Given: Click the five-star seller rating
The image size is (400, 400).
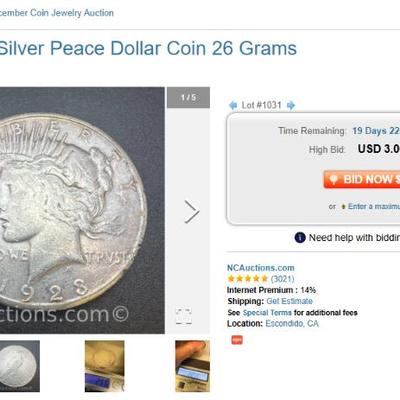Looking at the screenshot, I should point(247,279).
